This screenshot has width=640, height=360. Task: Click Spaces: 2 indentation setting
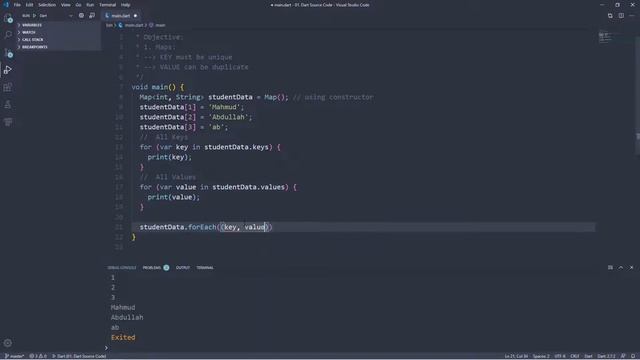541,356
